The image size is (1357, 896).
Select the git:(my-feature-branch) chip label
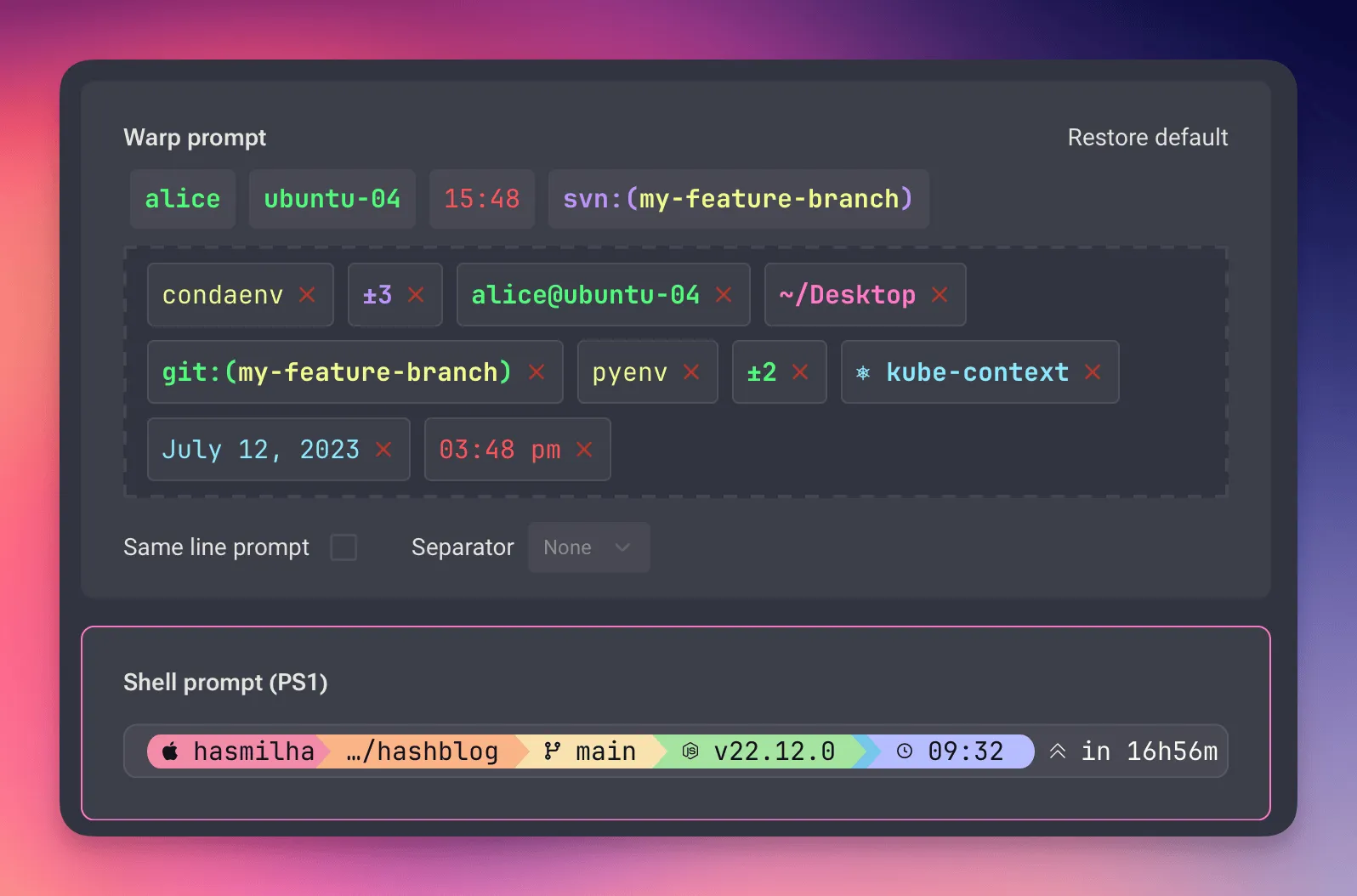[337, 372]
